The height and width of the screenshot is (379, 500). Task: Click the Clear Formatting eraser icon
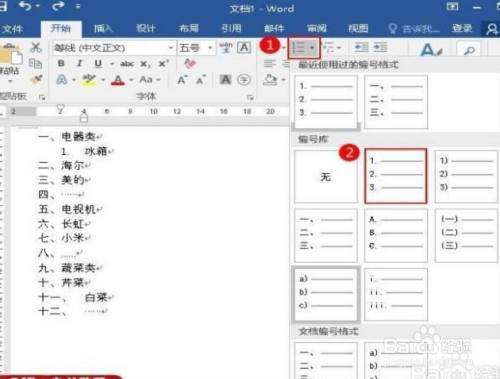click(x=190, y=63)
